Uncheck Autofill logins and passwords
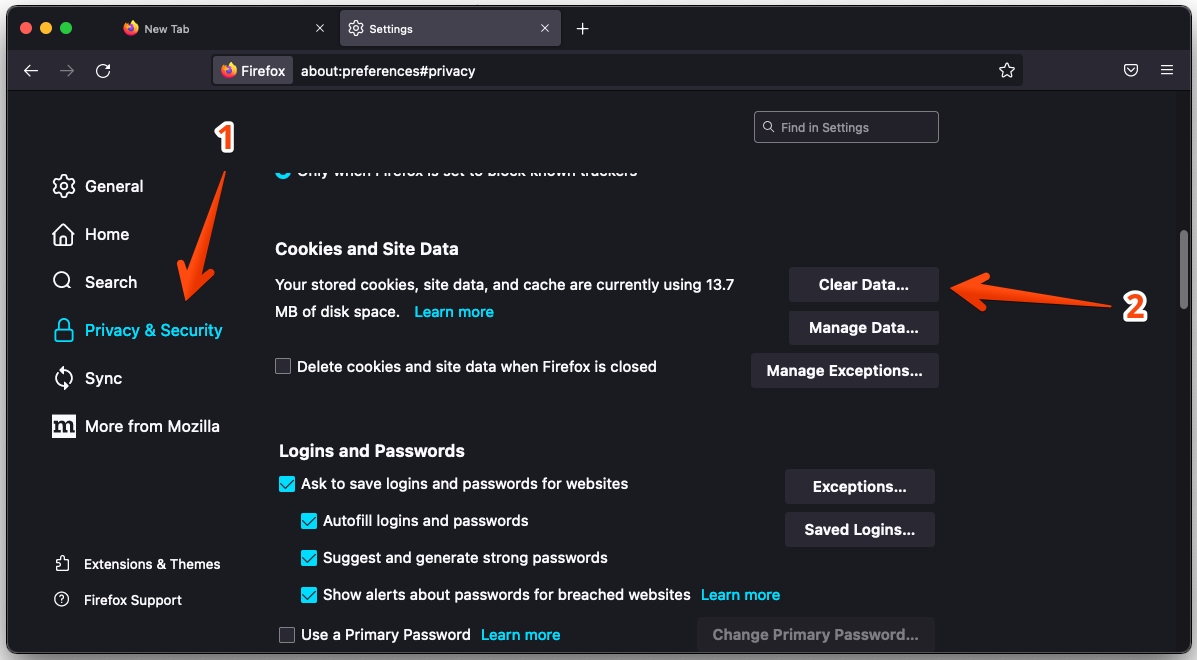The image size is (1197, 660). [309, 521]
